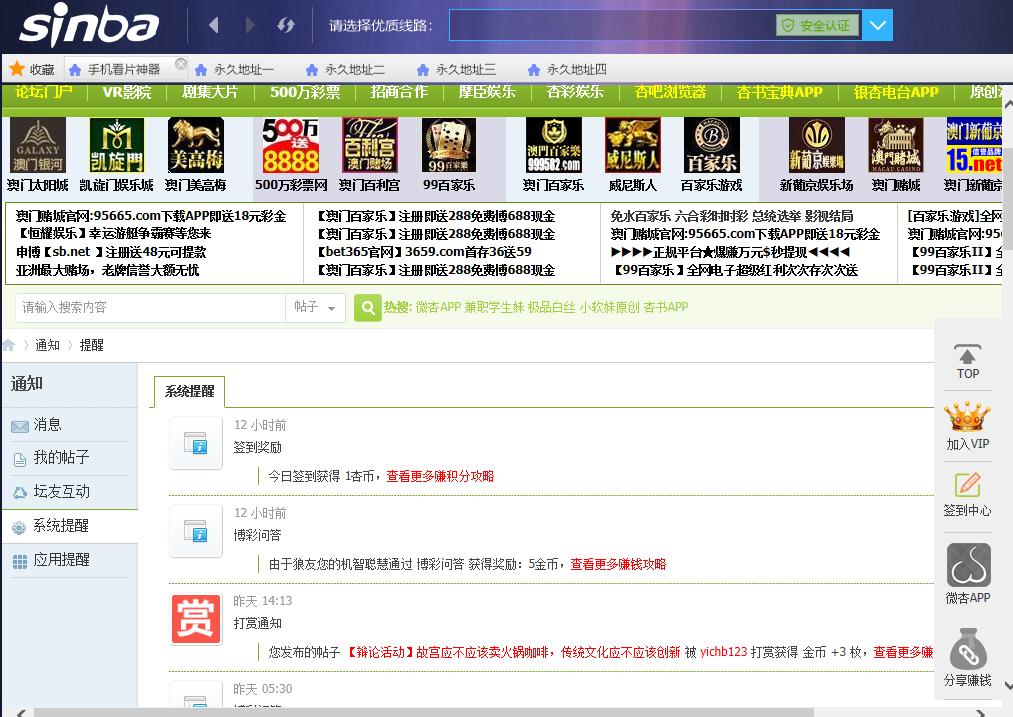The width and height of the screenshot is (1013, 717).
Task: Click the 百家乐游戏 B logo
Action: pos(711,145)
